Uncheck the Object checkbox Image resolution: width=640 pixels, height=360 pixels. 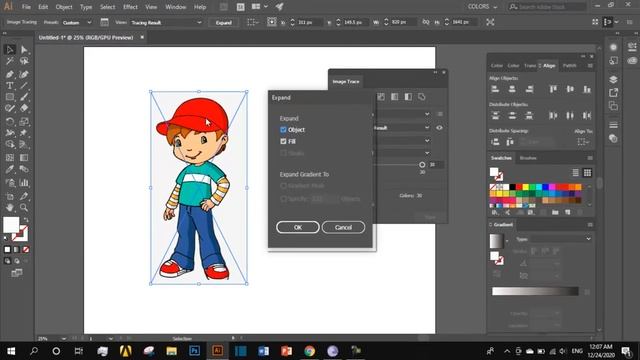pyautogui.click(x=283, y=130)
